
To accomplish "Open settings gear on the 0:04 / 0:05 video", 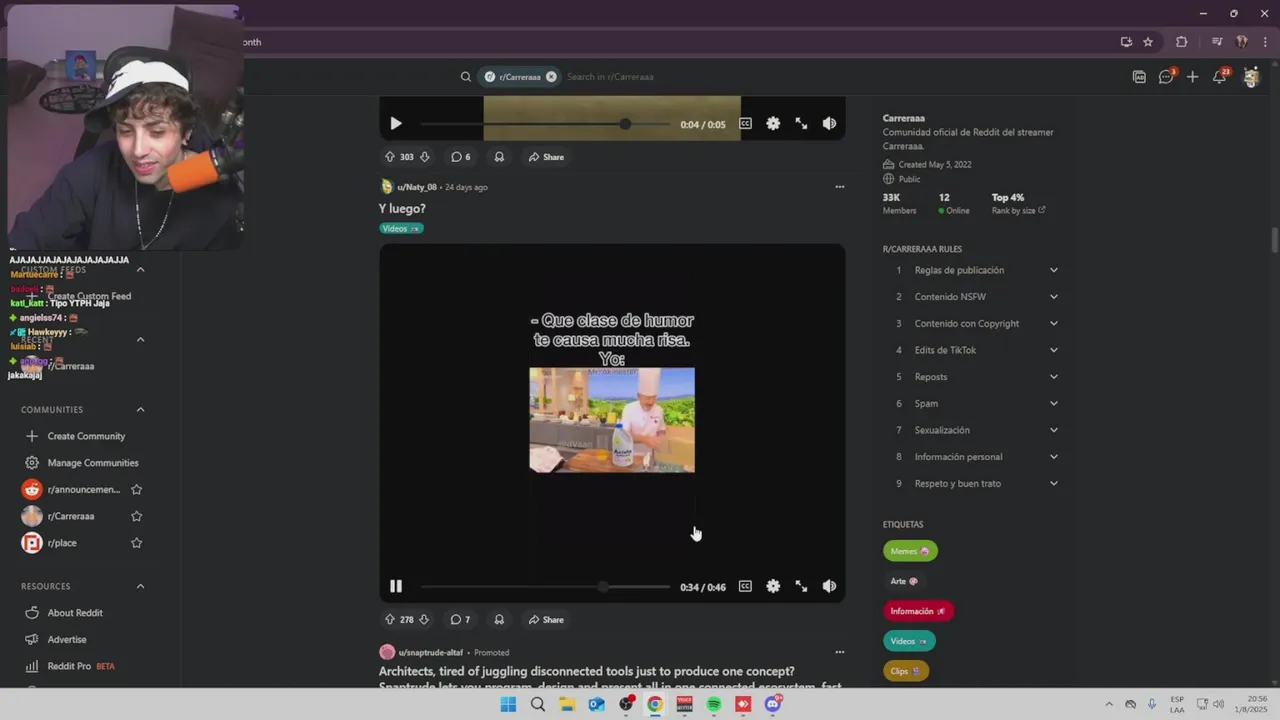I will click(x=773, y=124).
